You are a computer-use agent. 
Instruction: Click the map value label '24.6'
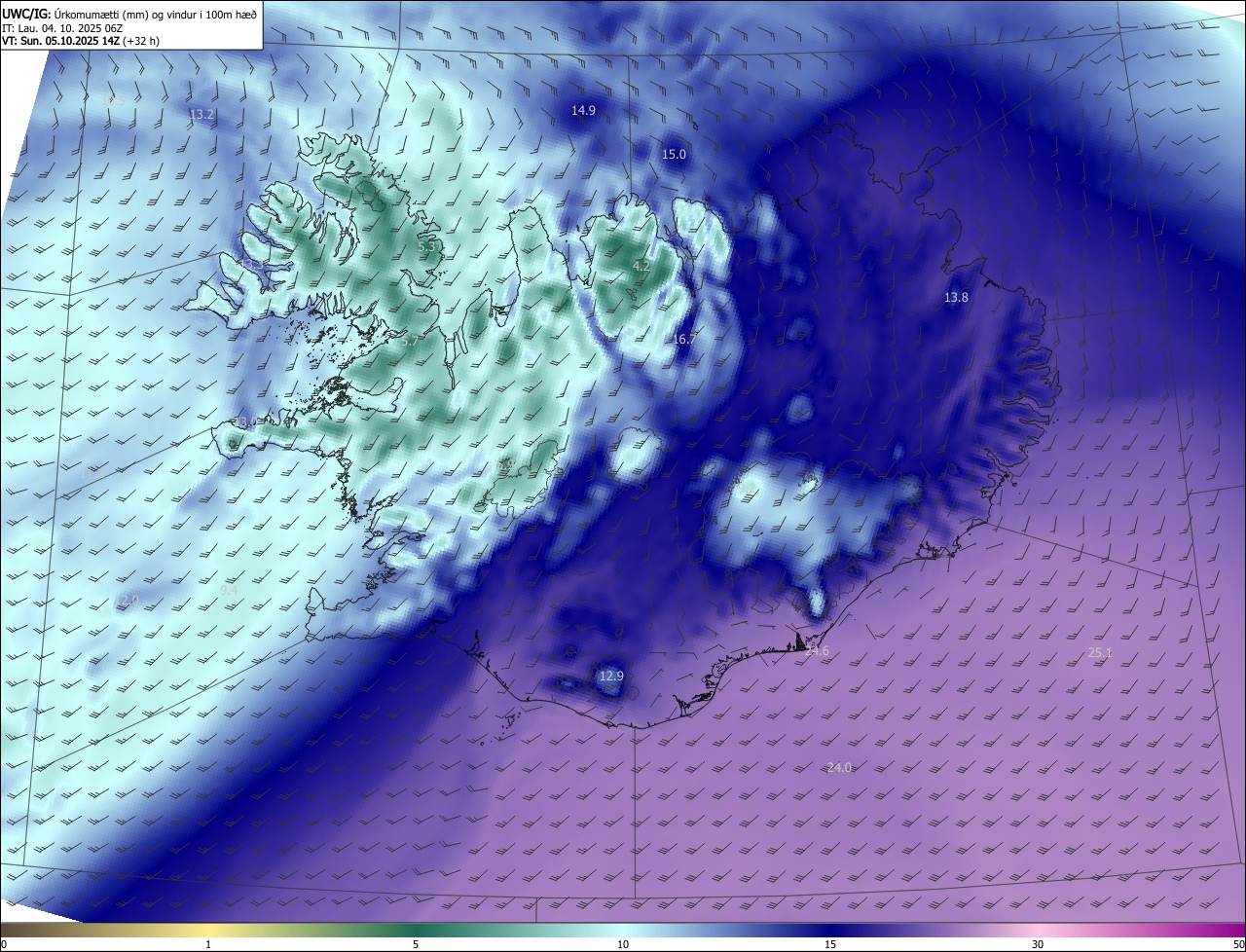pos(817,651)
